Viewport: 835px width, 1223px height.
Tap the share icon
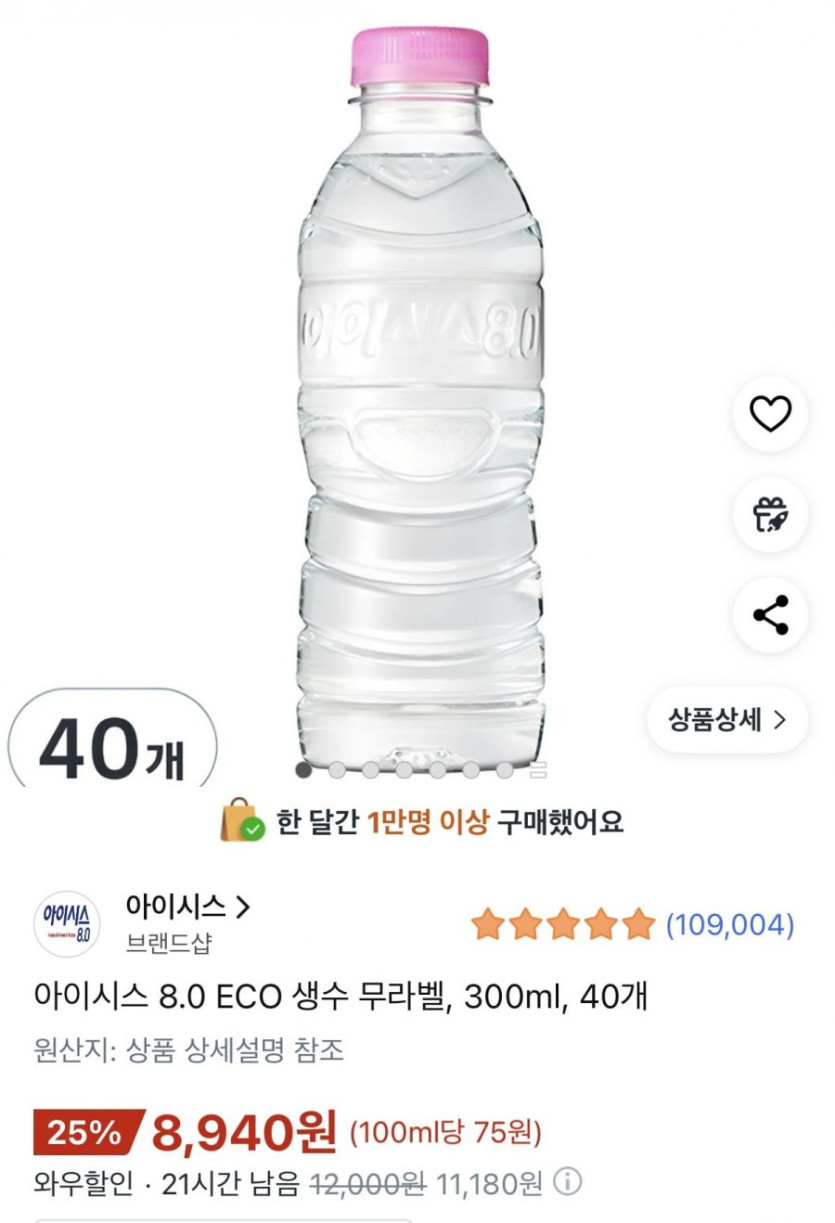[x=770, y=615]
